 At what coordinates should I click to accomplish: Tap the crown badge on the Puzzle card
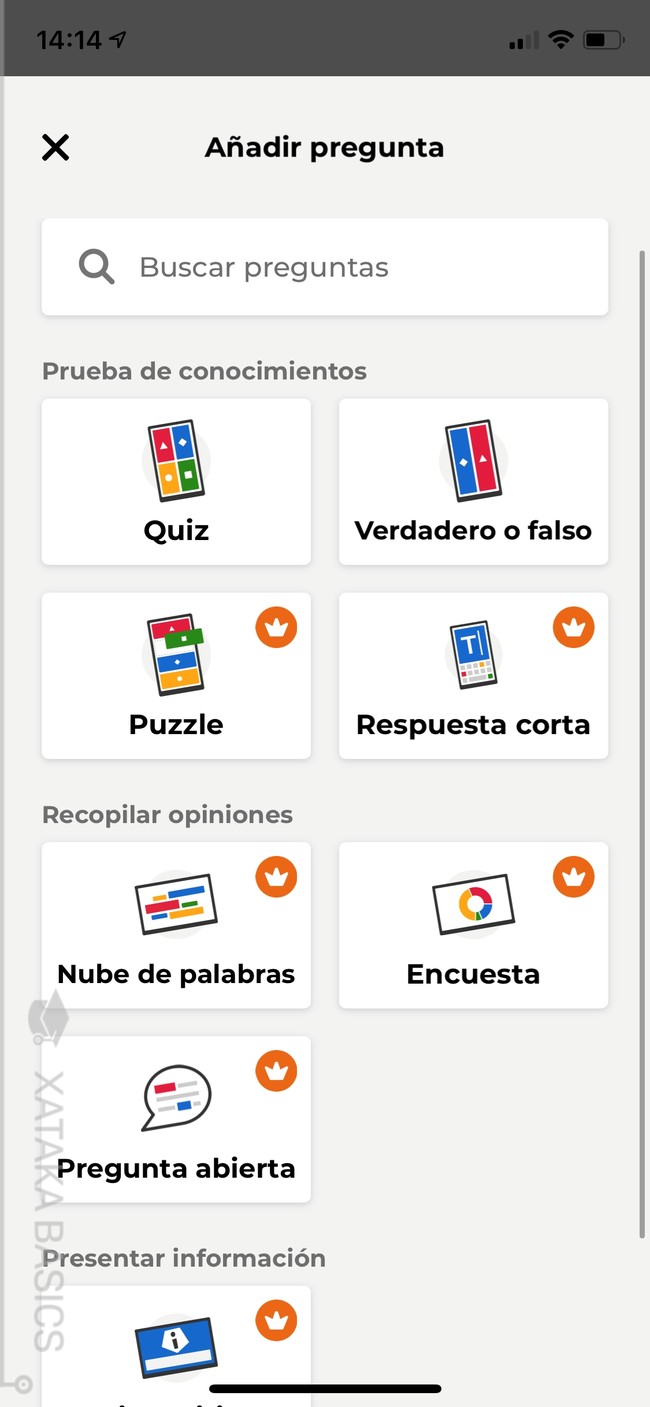(x=277, y=627)
